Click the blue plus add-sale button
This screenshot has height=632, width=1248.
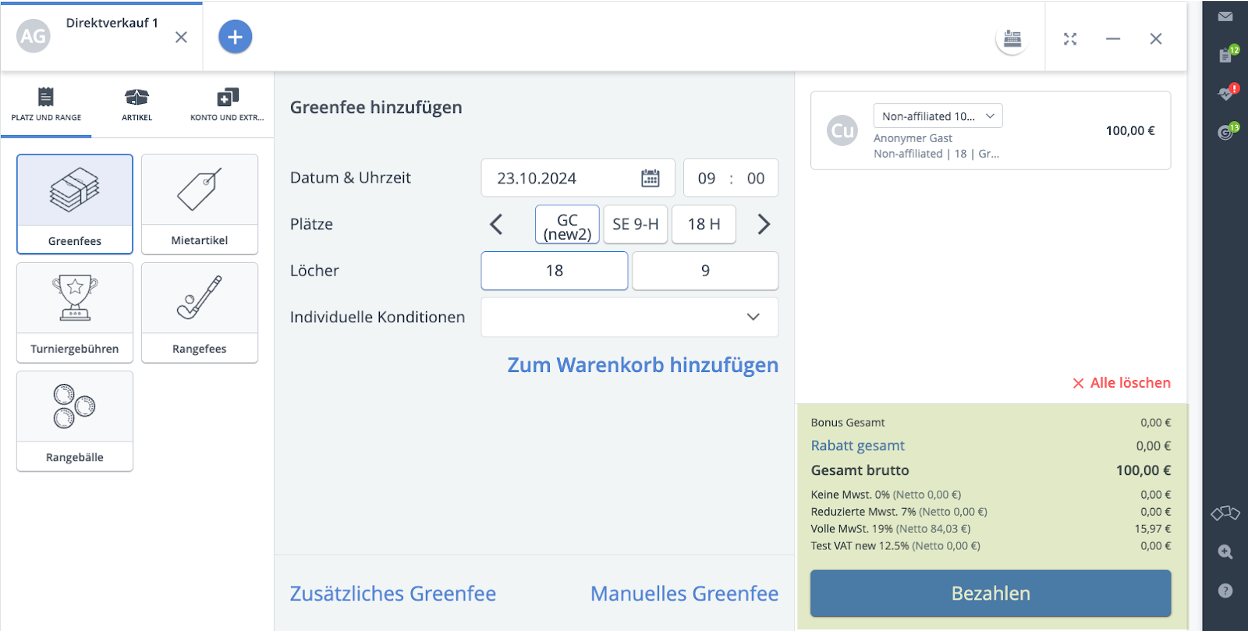coord(235,37)
